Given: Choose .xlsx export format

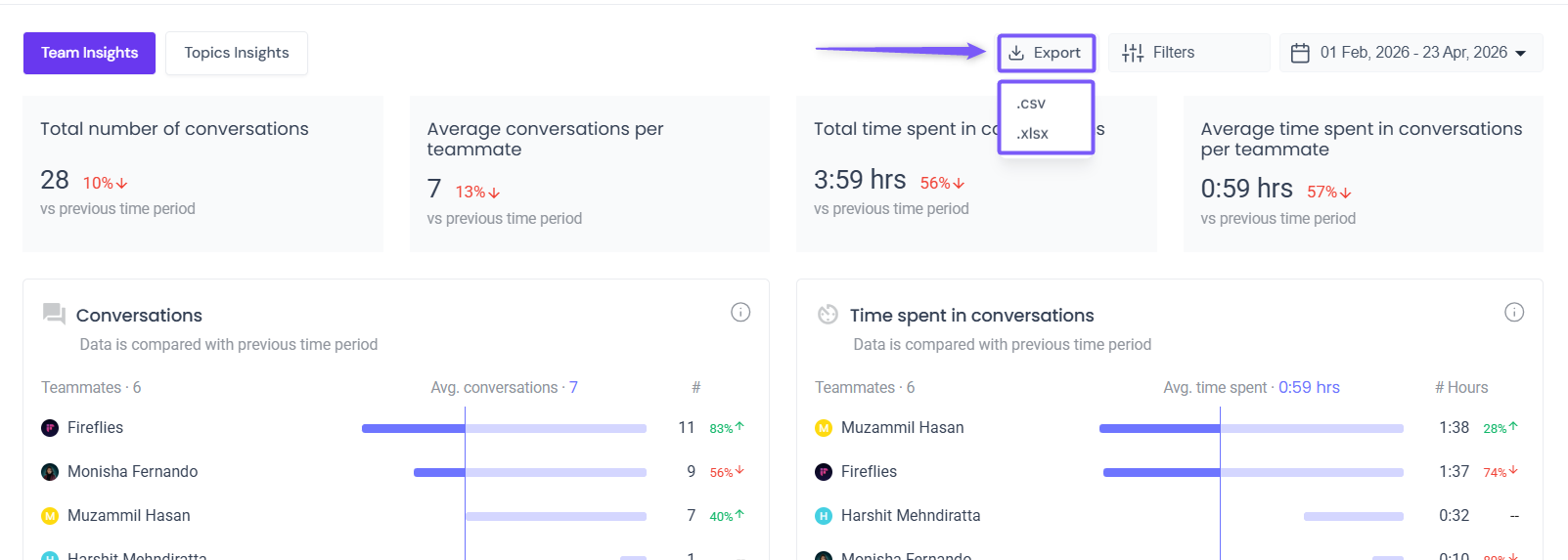Looking at the screenshot, I should 1032,134.
